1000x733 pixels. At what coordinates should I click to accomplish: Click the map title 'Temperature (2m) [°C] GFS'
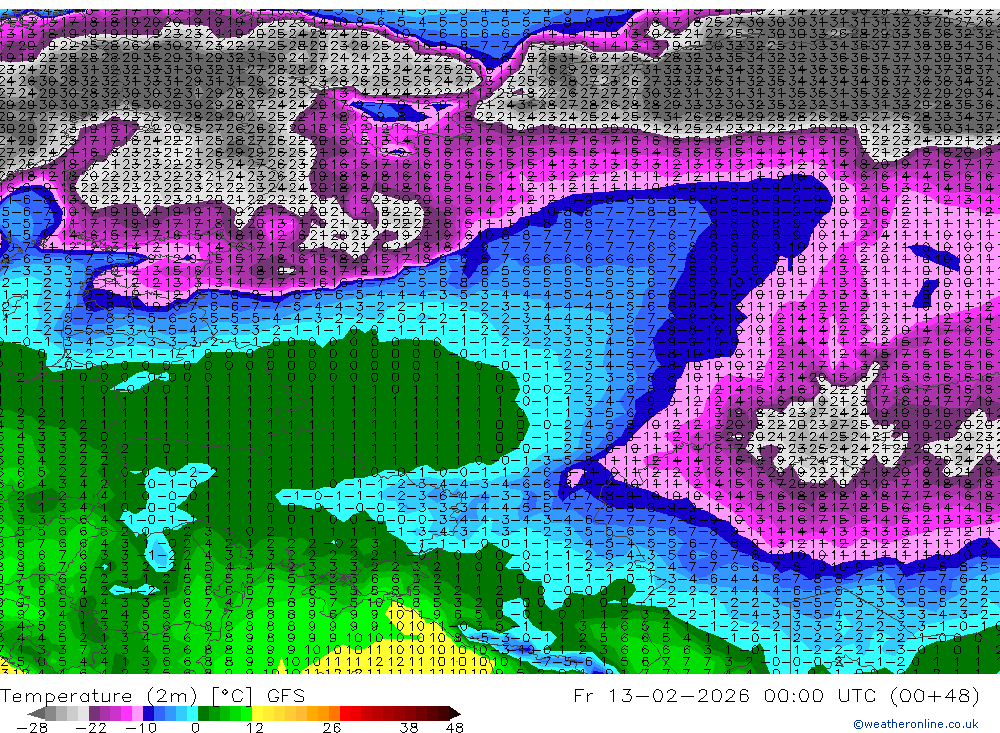(x=152, y=695)
